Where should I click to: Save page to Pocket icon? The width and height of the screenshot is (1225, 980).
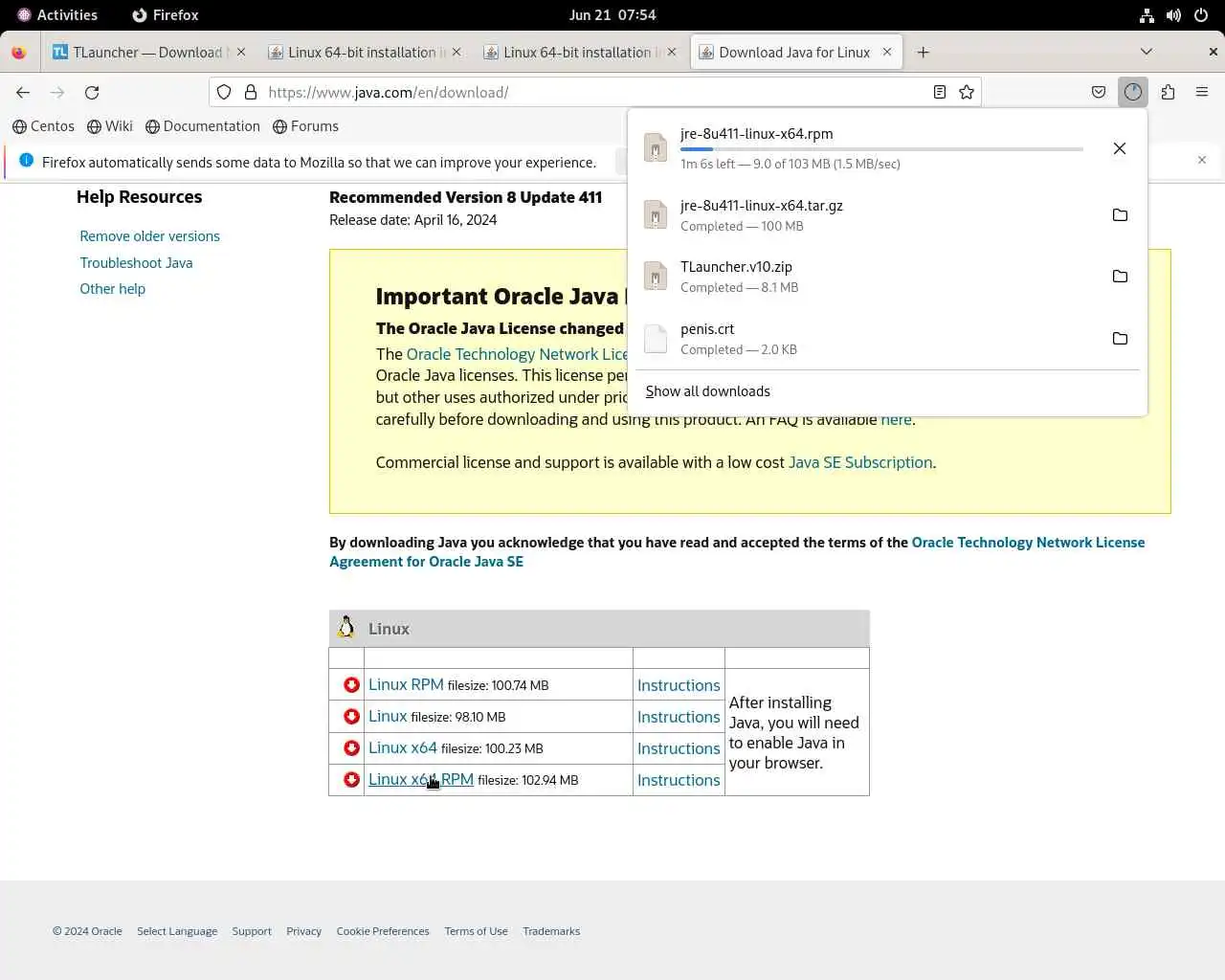tap(1099, 92)
